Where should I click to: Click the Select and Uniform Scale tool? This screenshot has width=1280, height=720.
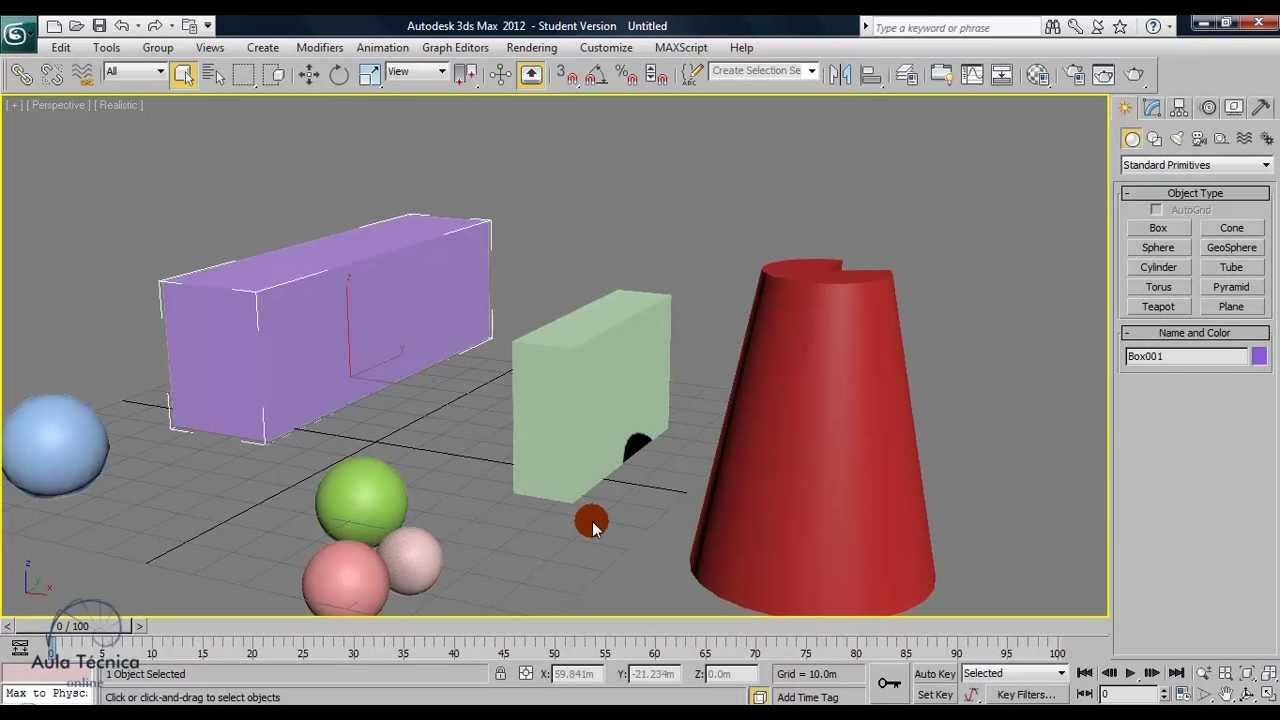[x=369, y=74]
